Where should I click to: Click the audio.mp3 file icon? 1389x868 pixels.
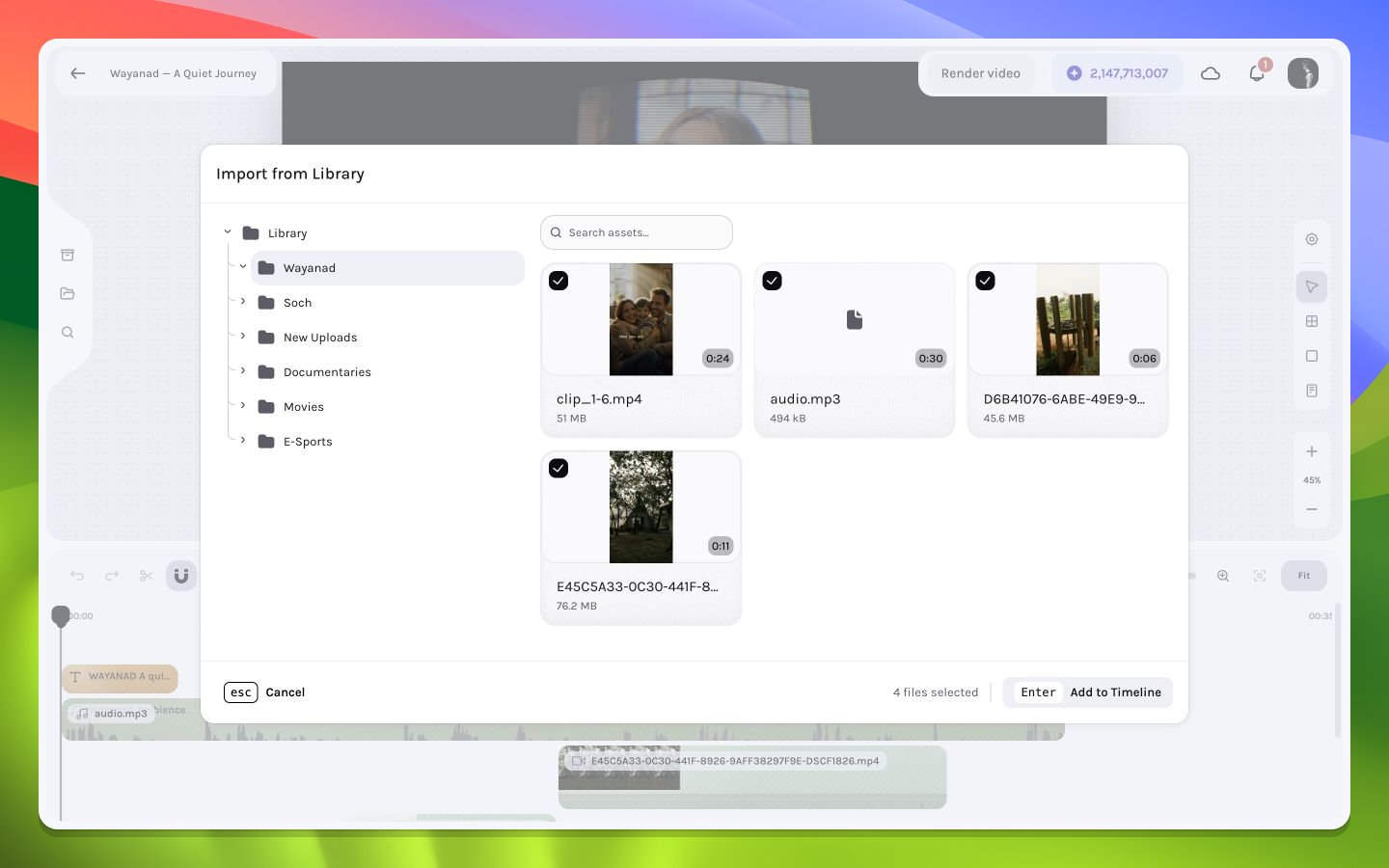[x=855, y=319]
